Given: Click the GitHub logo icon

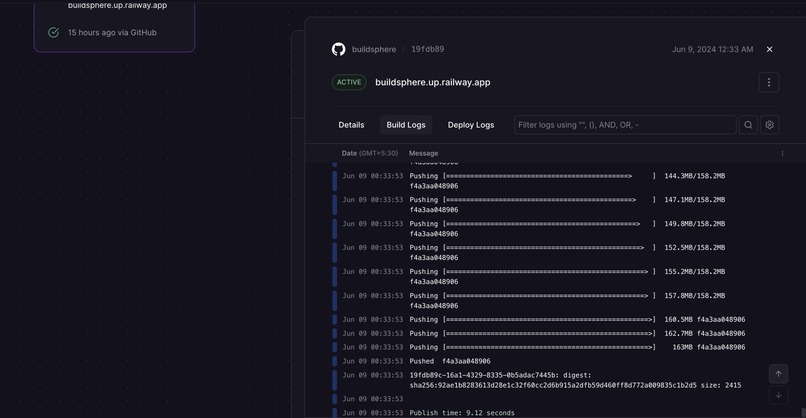Looking at the screenshot, I should (x=338, y=49).
